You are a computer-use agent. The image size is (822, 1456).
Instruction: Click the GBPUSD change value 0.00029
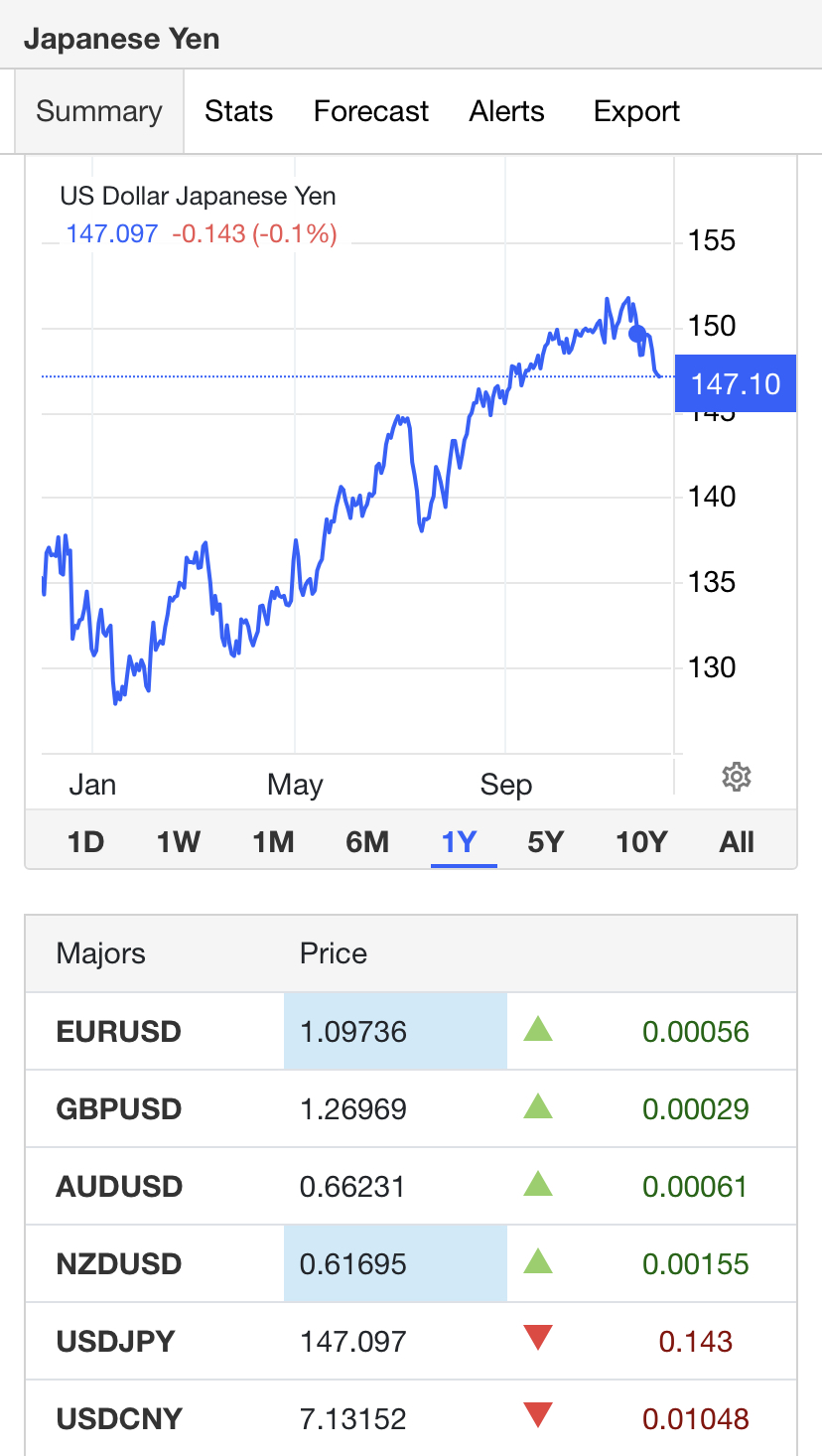pos(696,1108)
